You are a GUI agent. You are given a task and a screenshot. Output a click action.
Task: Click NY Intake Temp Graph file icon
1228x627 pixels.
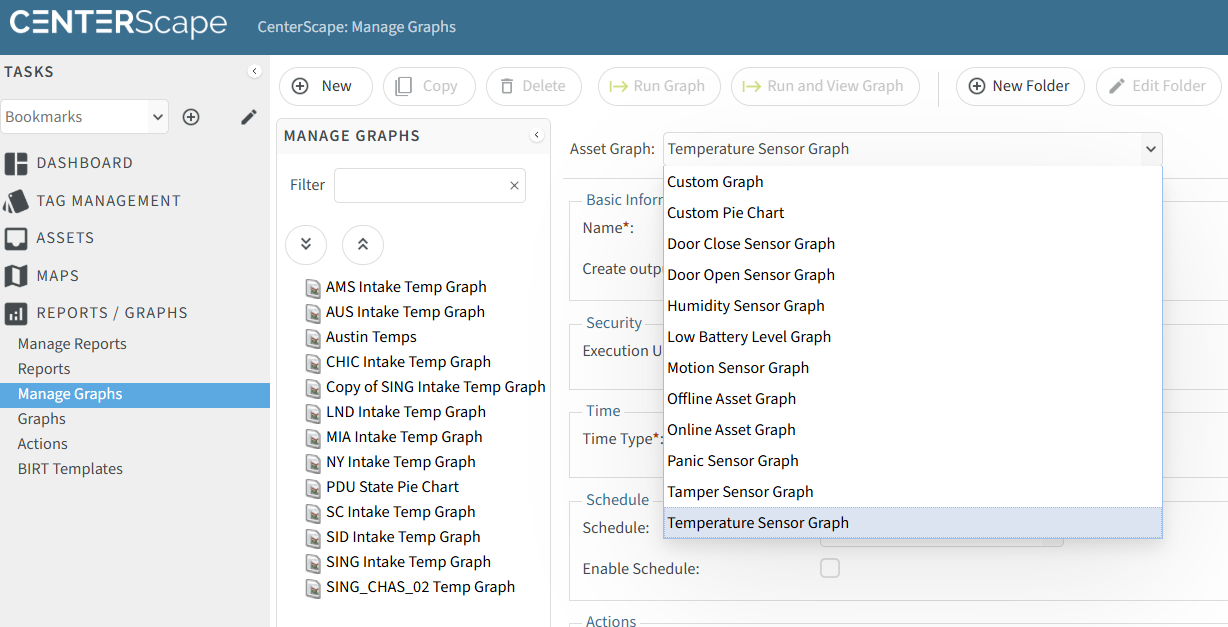click(x=313, y=463)
